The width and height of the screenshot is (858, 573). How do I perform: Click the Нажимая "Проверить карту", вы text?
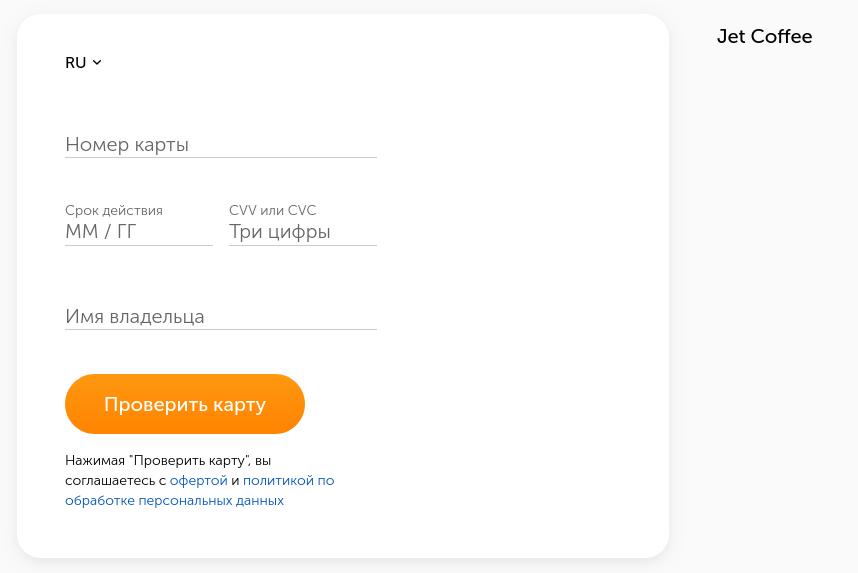coord(168,461)
